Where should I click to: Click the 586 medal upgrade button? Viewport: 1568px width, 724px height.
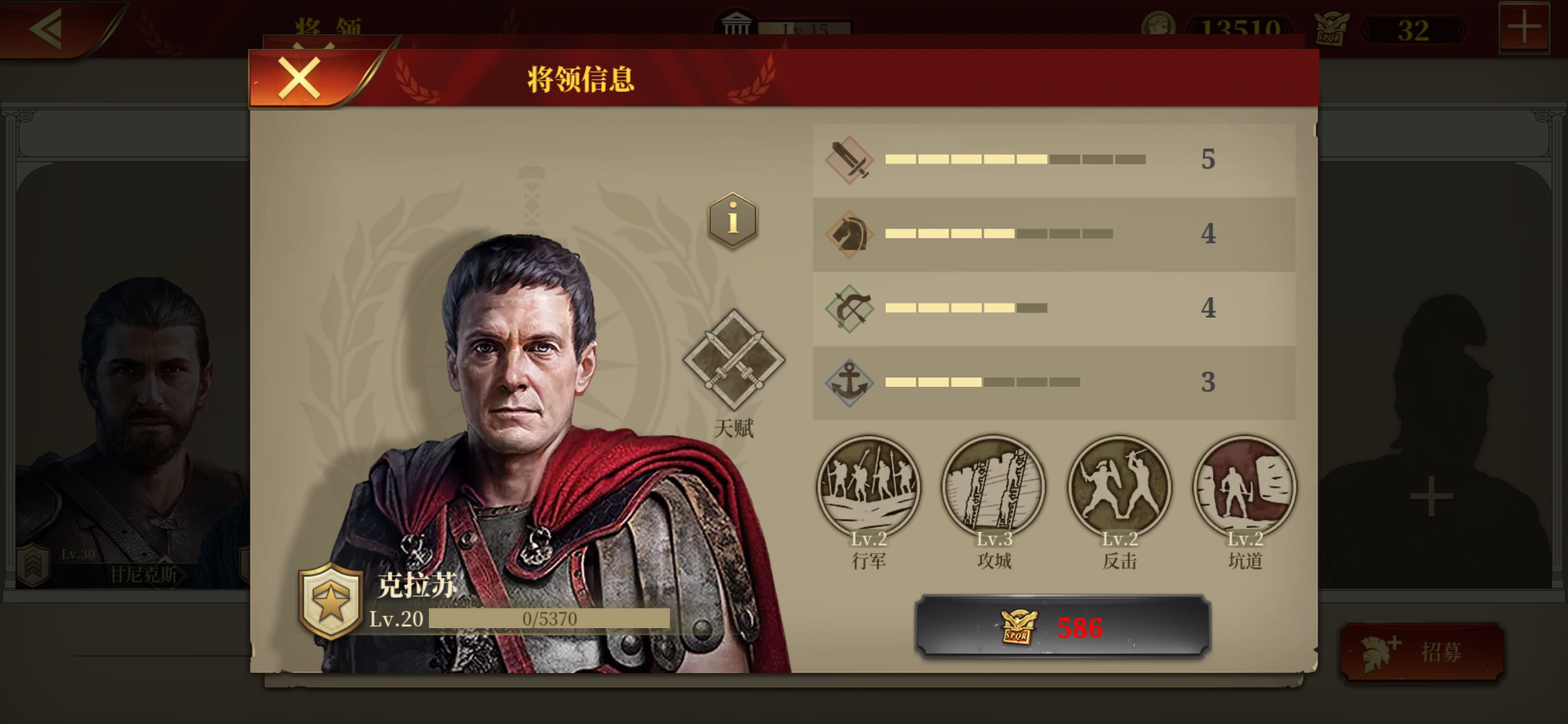click(x=1063, y=626)
